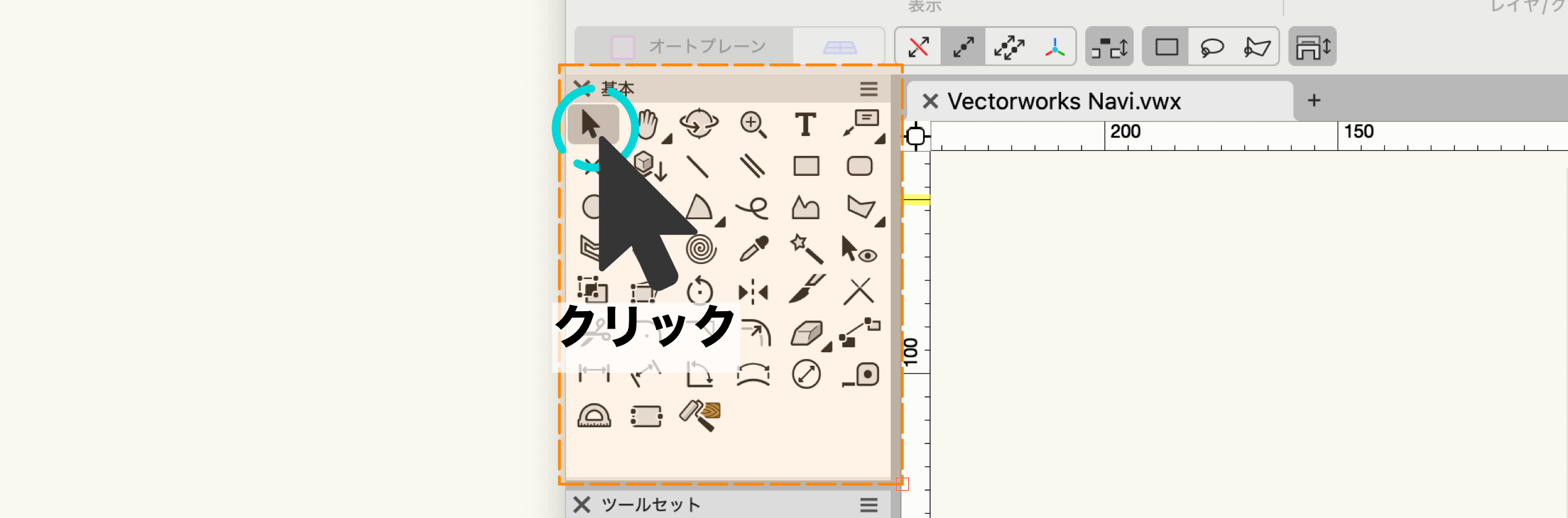Add a new document tab

(1314, 100)
